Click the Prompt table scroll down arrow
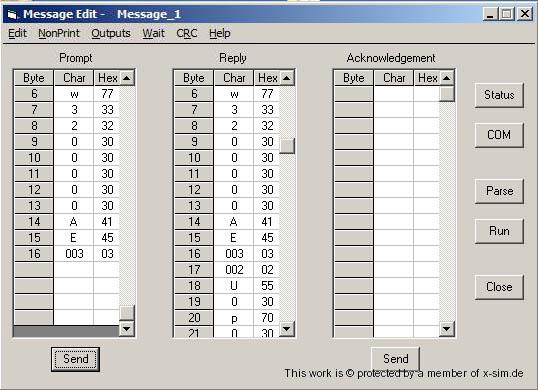This screenshot has width=538, height=390. click(126, 329)
